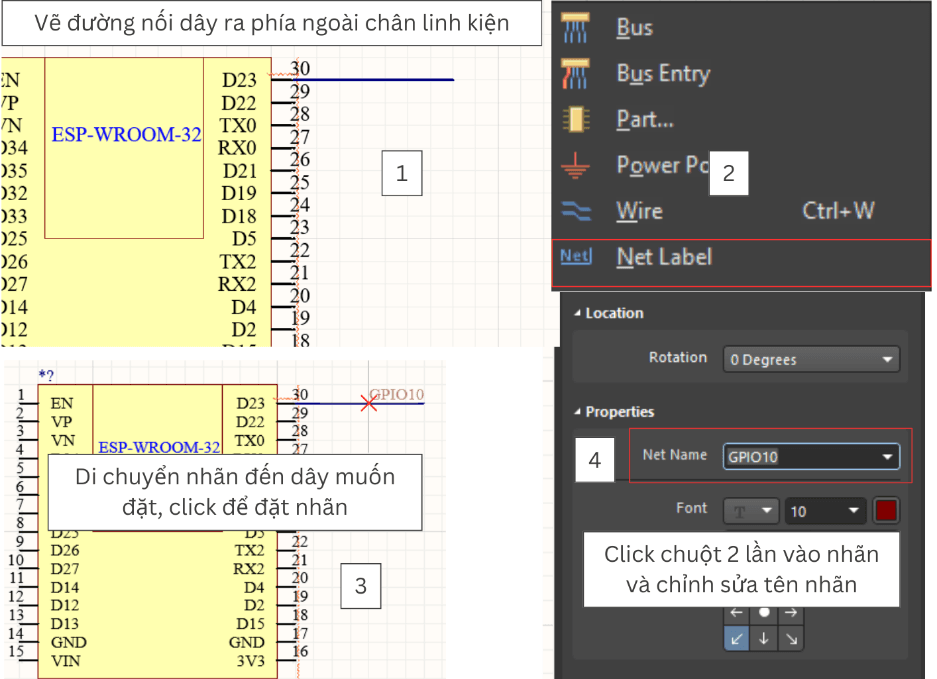The height and width of the screenshot is (679, 937).
Task: Collapse the Location section
Action: click(577, 313)
